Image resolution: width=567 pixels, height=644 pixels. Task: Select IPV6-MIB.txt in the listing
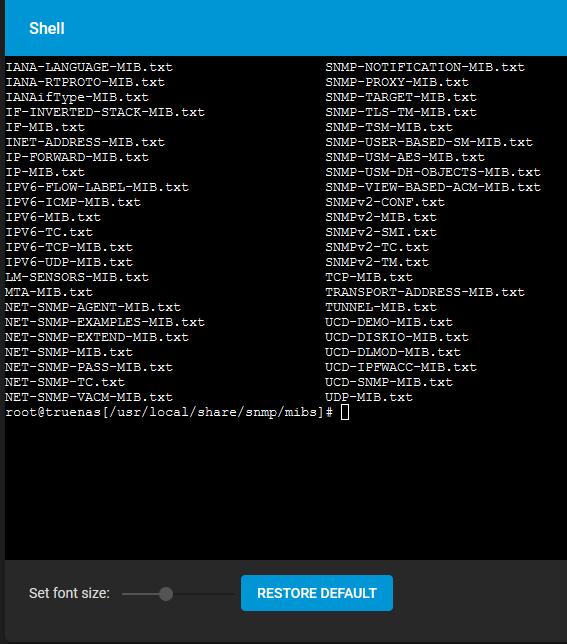(x=53, y=217)
